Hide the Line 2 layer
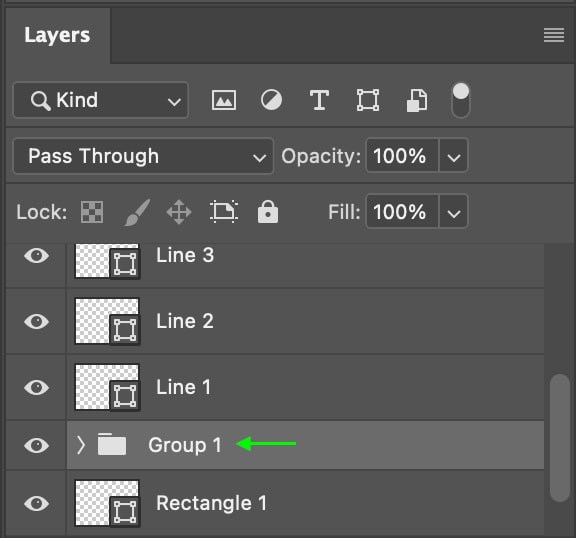This screenshot has width=576, height=538. (x=36, y=321)
